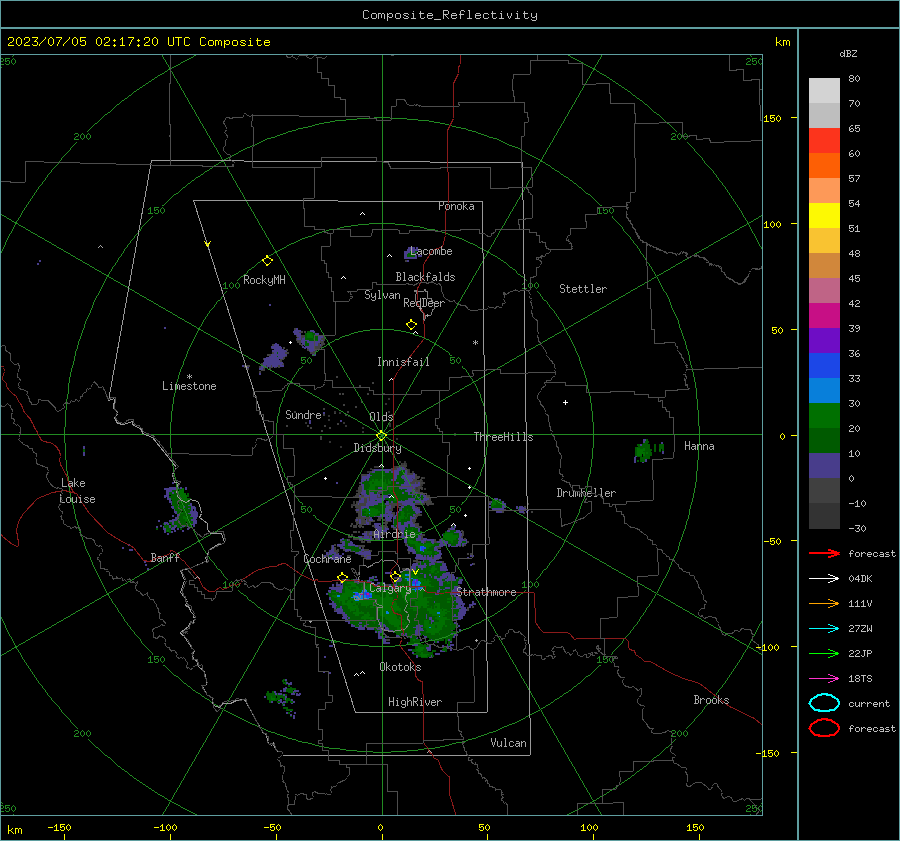Screen dimensions: 900x841
Task: Click the Vulcan label
Action: click(508, 743)
